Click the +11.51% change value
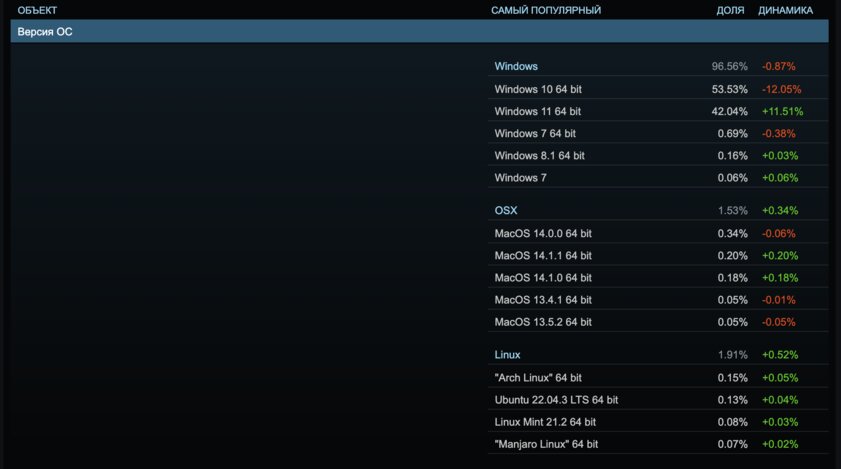 pos(783,111)
